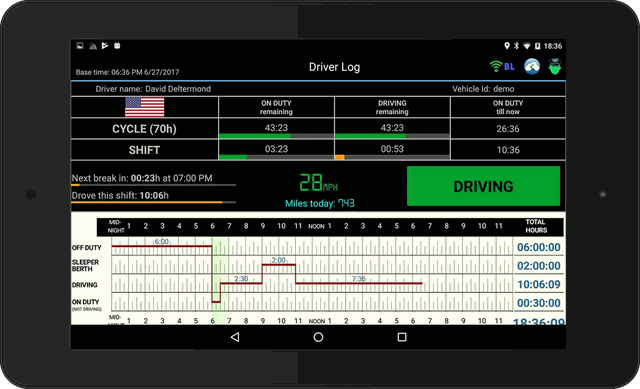Select the CYCLE (70h) row label
This screenshot has height=389, width=640.
144,129
